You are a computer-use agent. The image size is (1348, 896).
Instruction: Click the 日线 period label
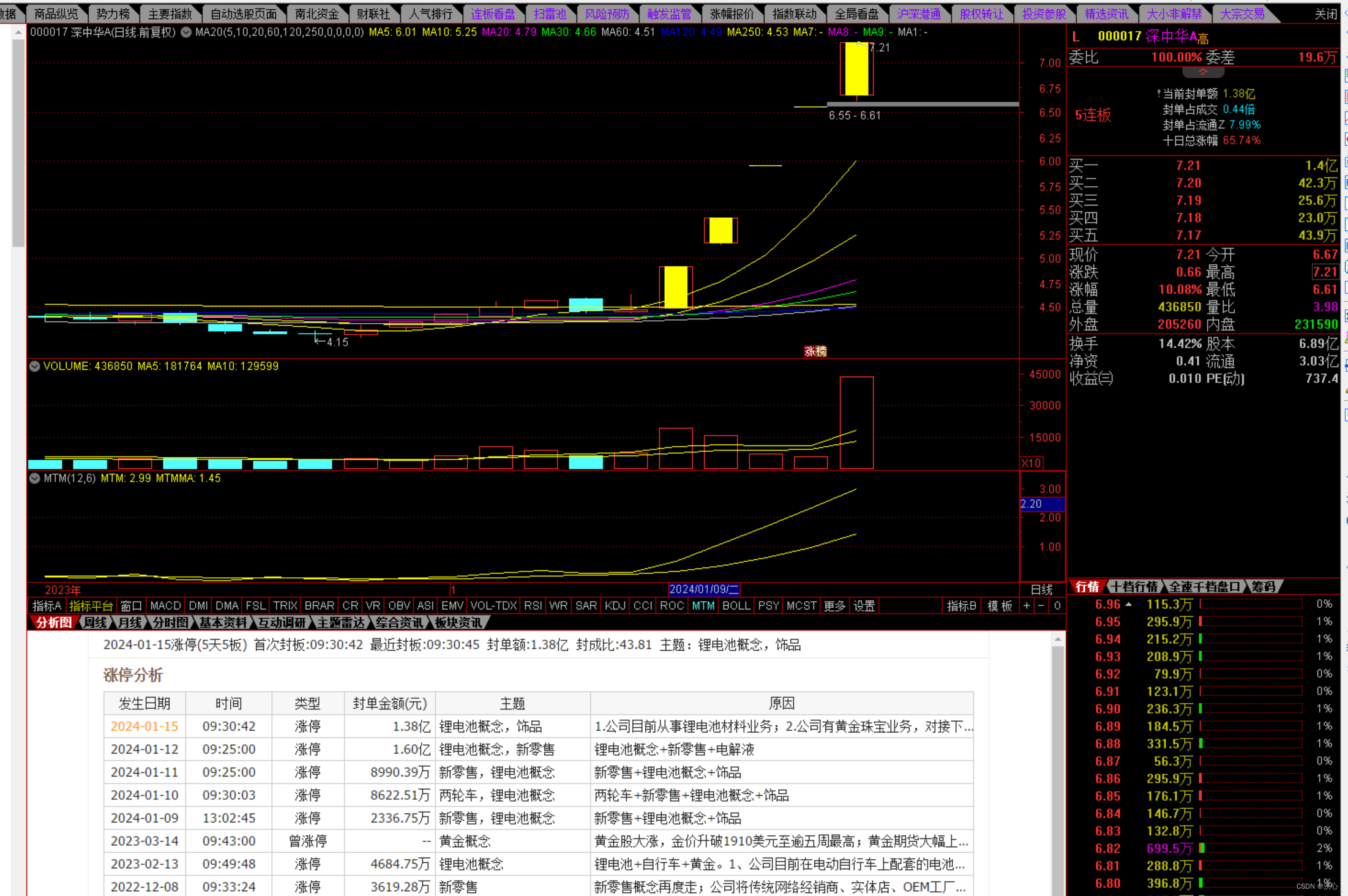click(1041, 589)
